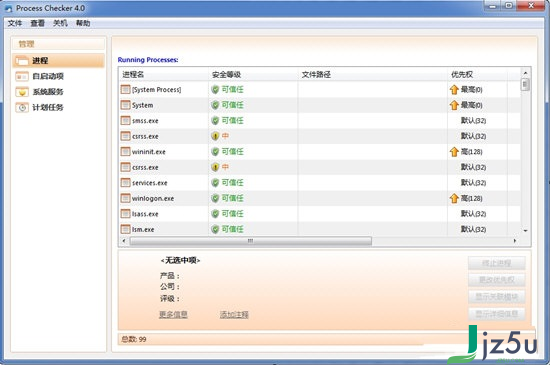Select the [System Process] name text
This screenshot has width=550, height=365.
click(x=156, y=90)
